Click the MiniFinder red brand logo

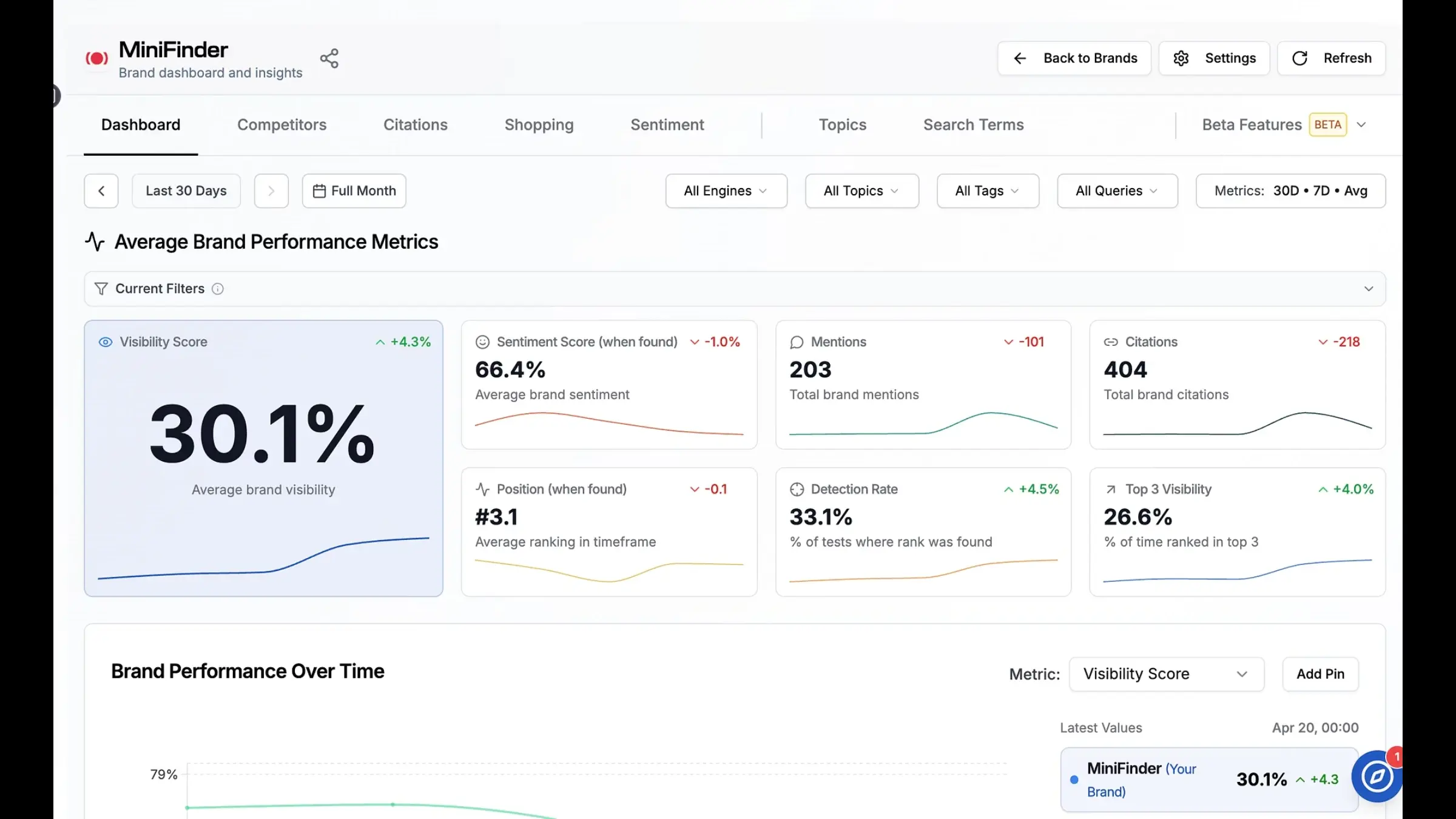(97, 58)
